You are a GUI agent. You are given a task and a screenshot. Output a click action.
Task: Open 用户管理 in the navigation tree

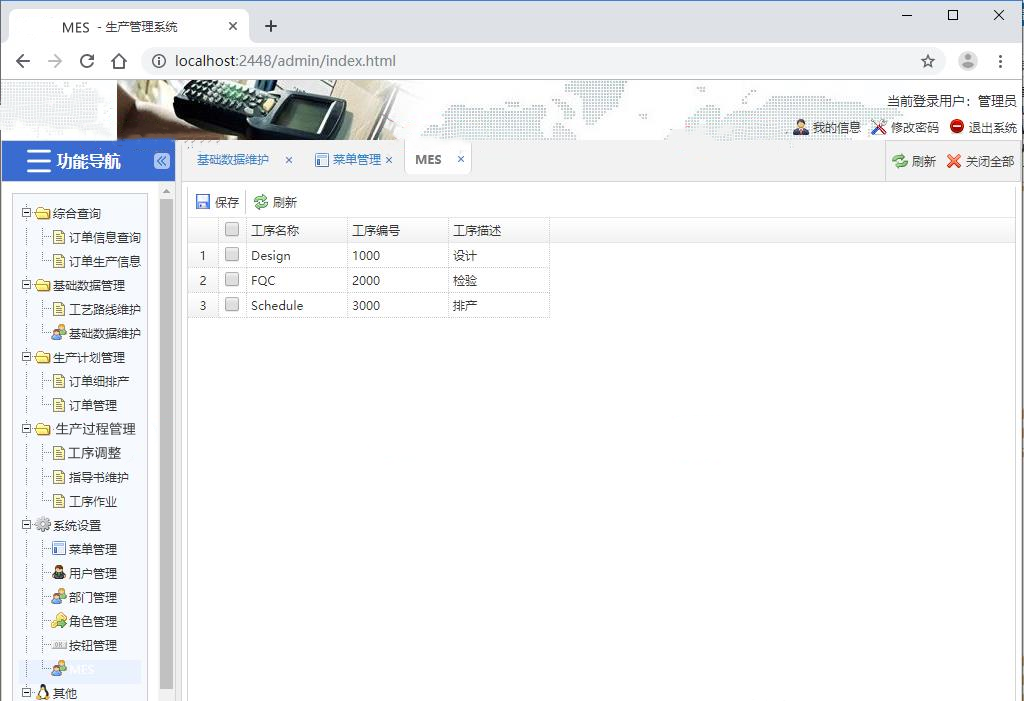[x=92, y=573]
